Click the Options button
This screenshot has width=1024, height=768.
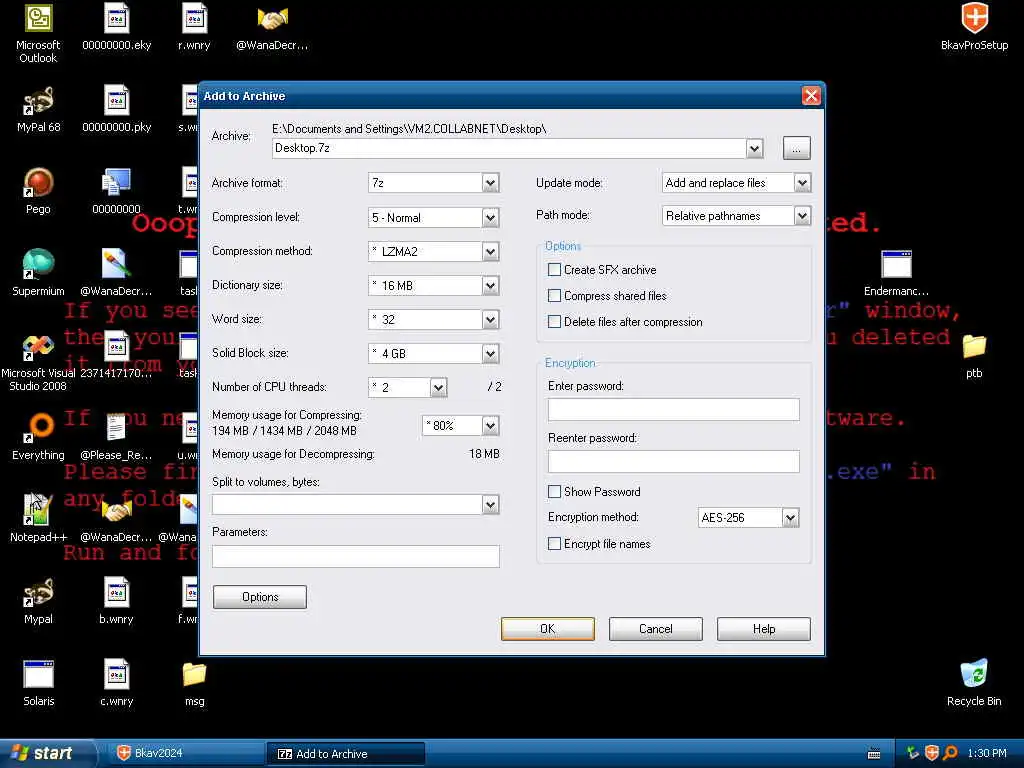[260, 597]
